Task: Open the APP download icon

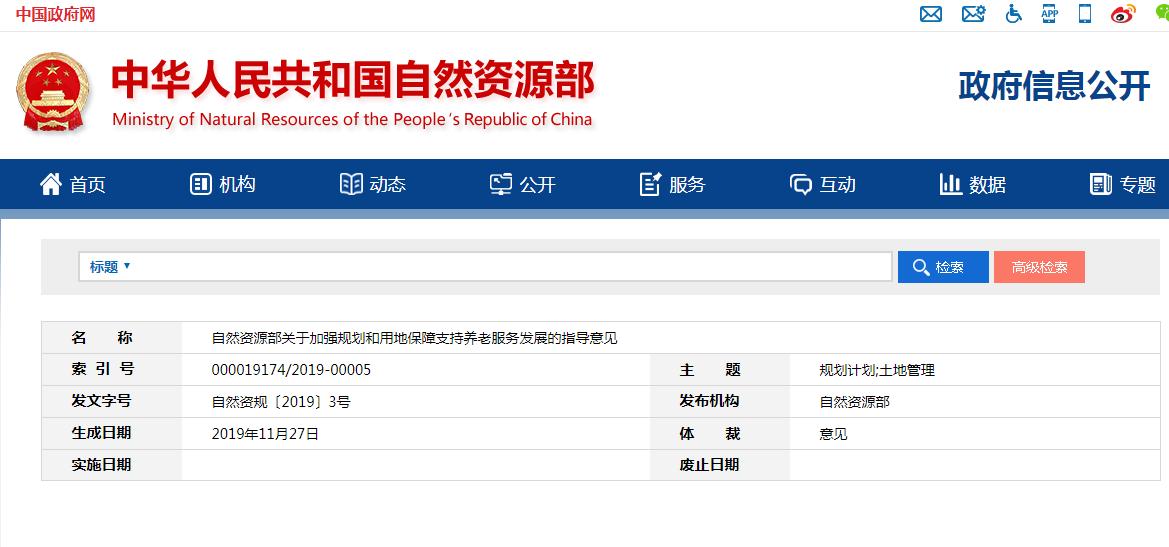Action: tap(1050, 13)
